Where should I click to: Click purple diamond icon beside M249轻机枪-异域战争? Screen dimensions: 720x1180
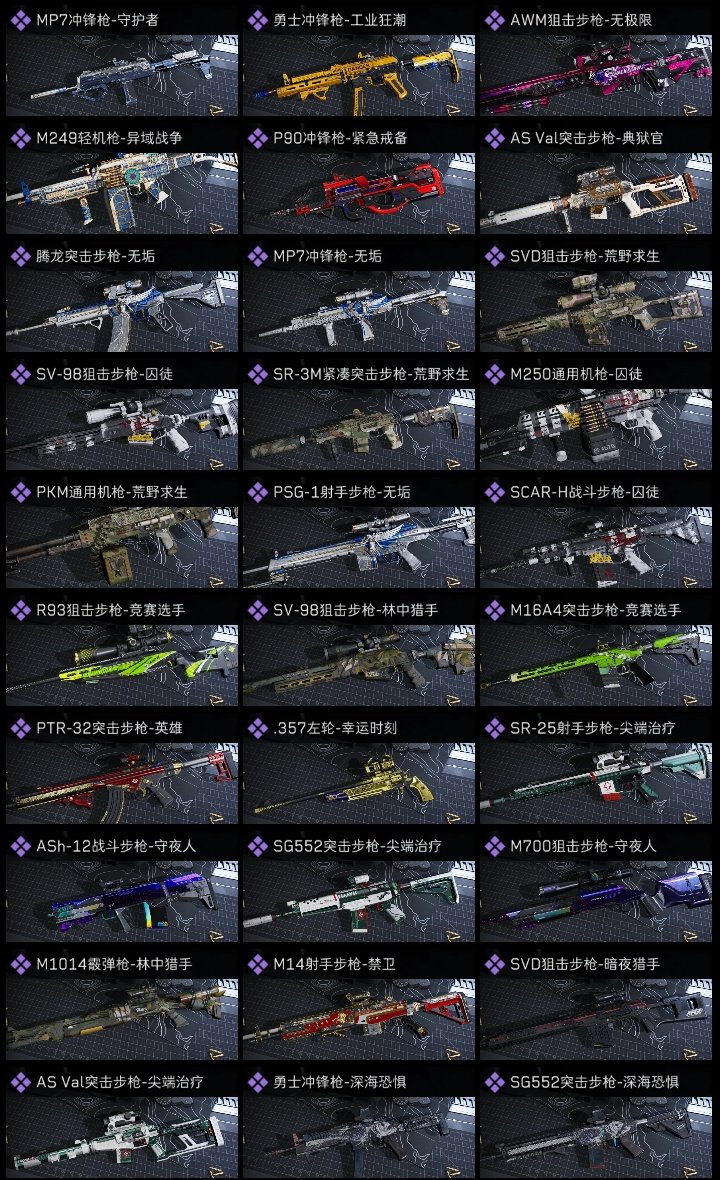20,138
